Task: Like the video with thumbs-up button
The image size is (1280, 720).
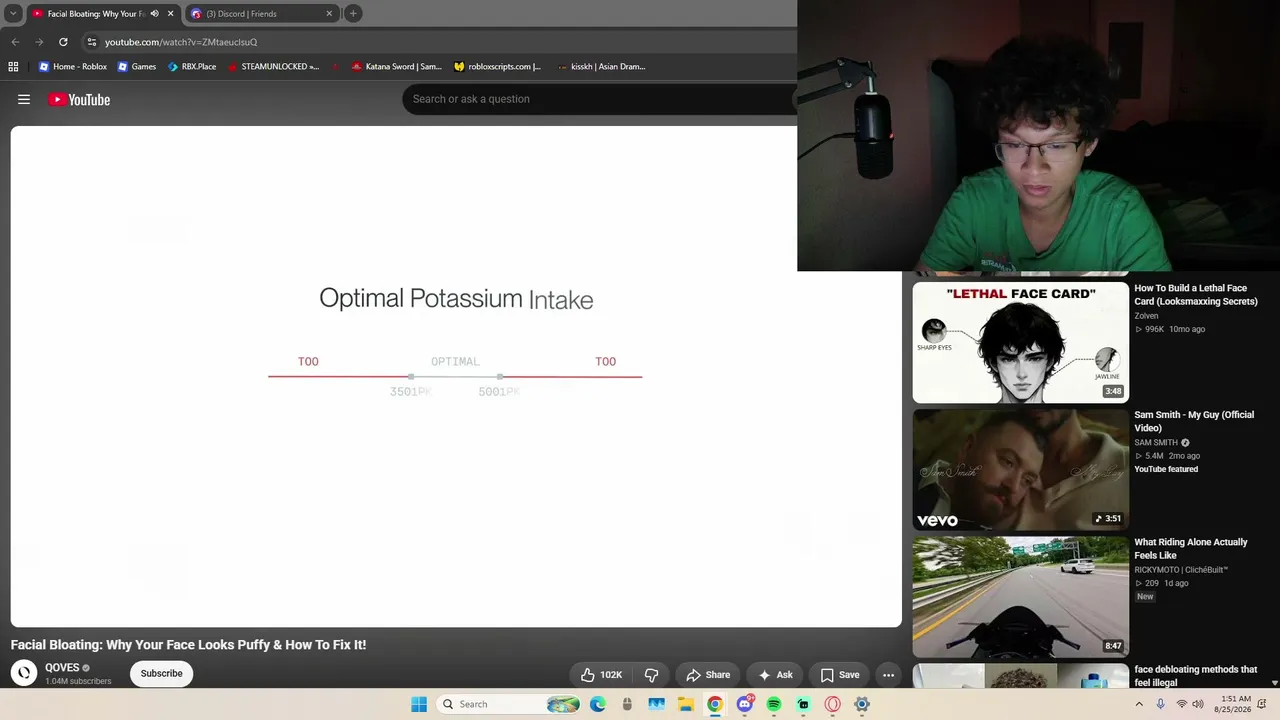Action: coord(602,675)
